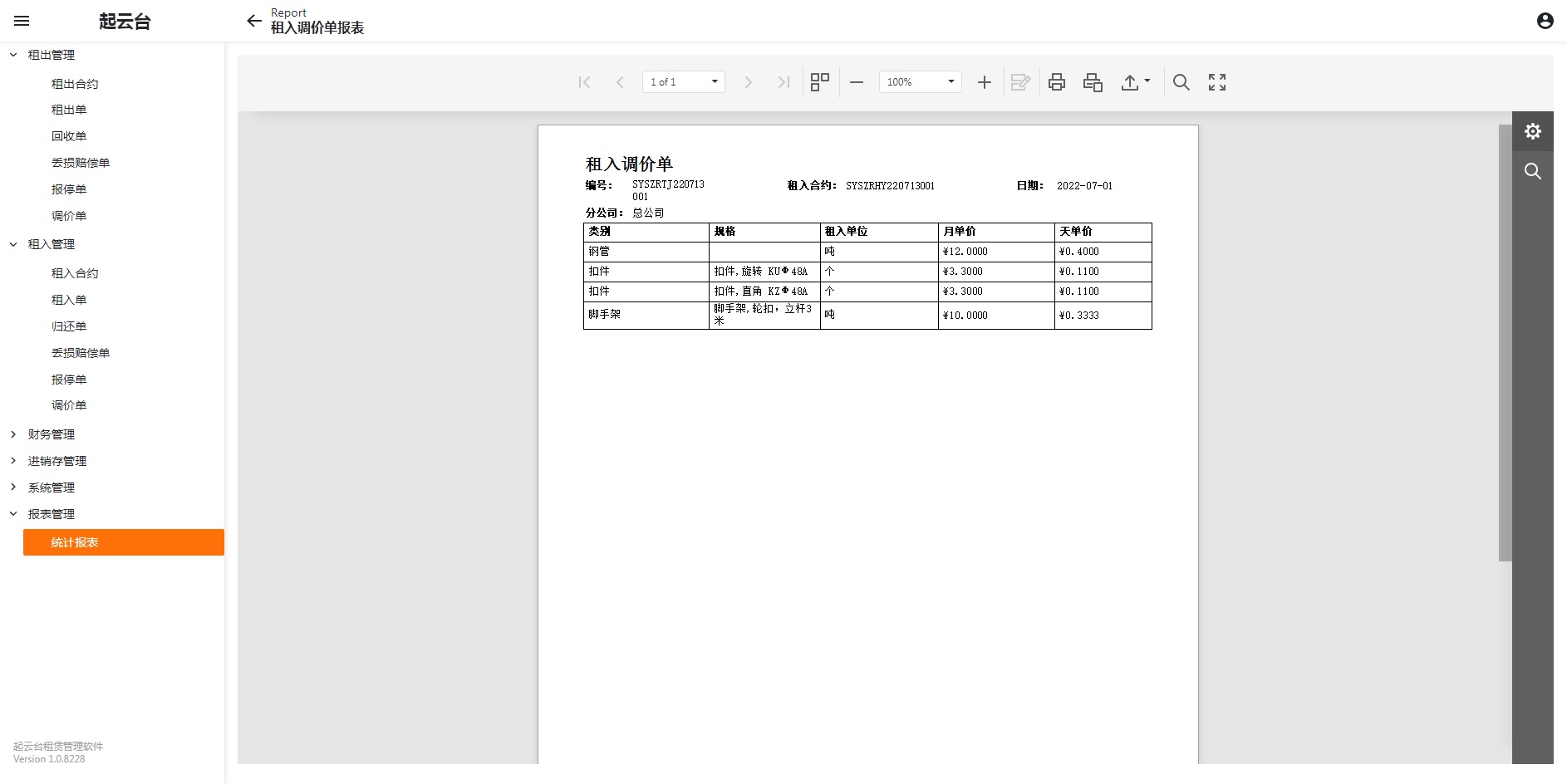Screen dimensions: 1567x784
Task: Print the current page only
Action: click(1093, 82)
